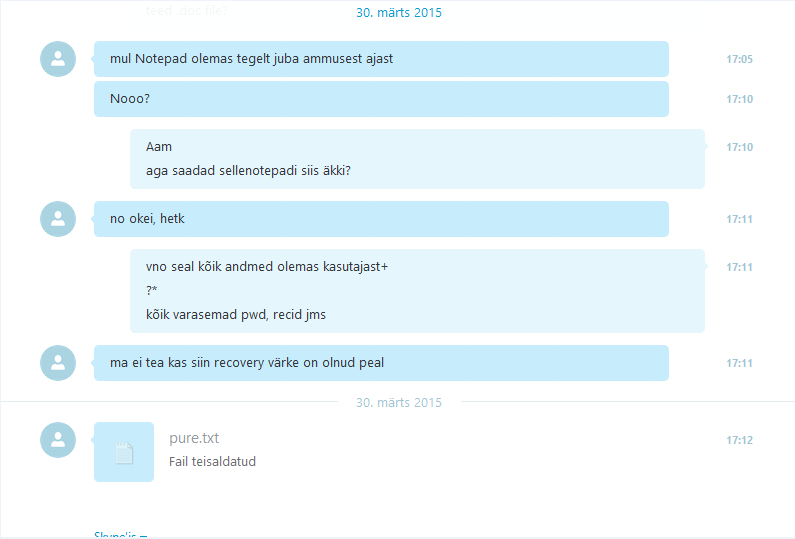Open the top '30. märts 2015' date header
The width and height of the screenshot is (795, 539).
(x=399, y=13)
